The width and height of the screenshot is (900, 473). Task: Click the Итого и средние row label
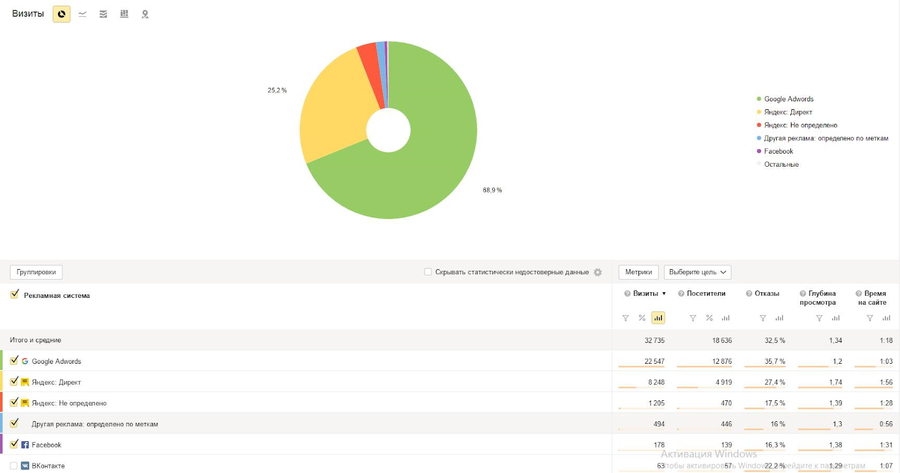[36, 340]
